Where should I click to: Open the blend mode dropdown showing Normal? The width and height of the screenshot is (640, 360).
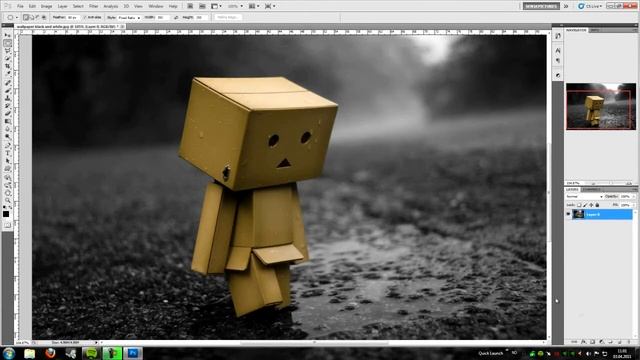(584, 197)
